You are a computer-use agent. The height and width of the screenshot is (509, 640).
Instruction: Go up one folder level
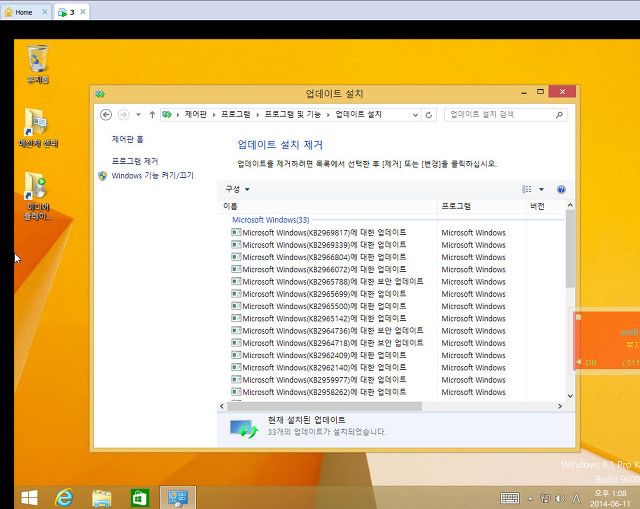click(152, 115)
